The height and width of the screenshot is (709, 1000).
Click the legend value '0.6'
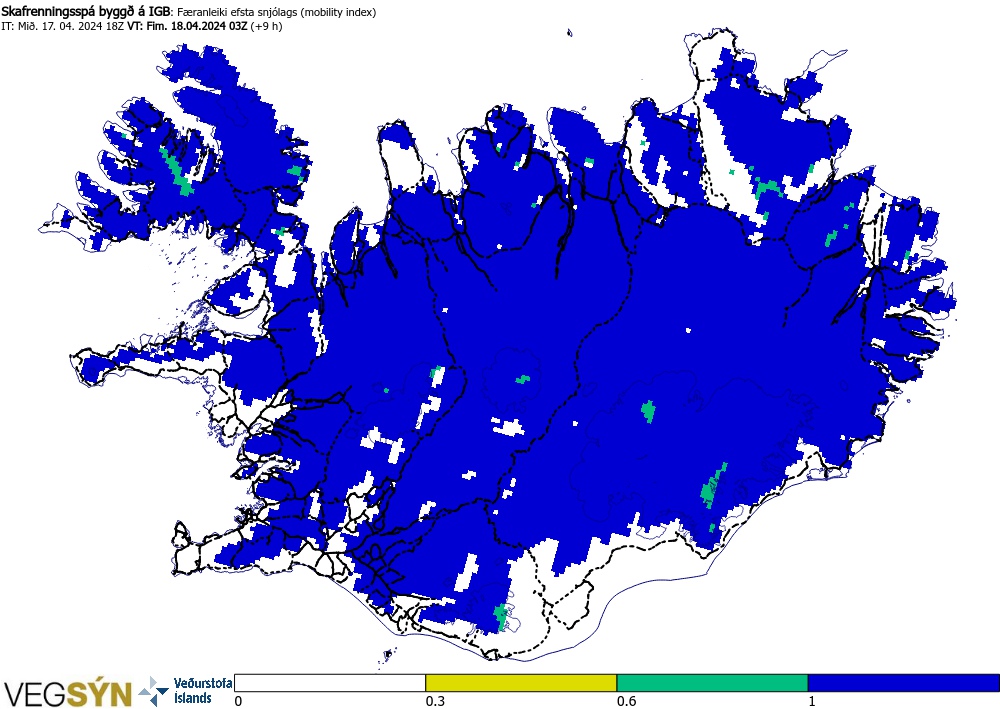tap(626, 701)
